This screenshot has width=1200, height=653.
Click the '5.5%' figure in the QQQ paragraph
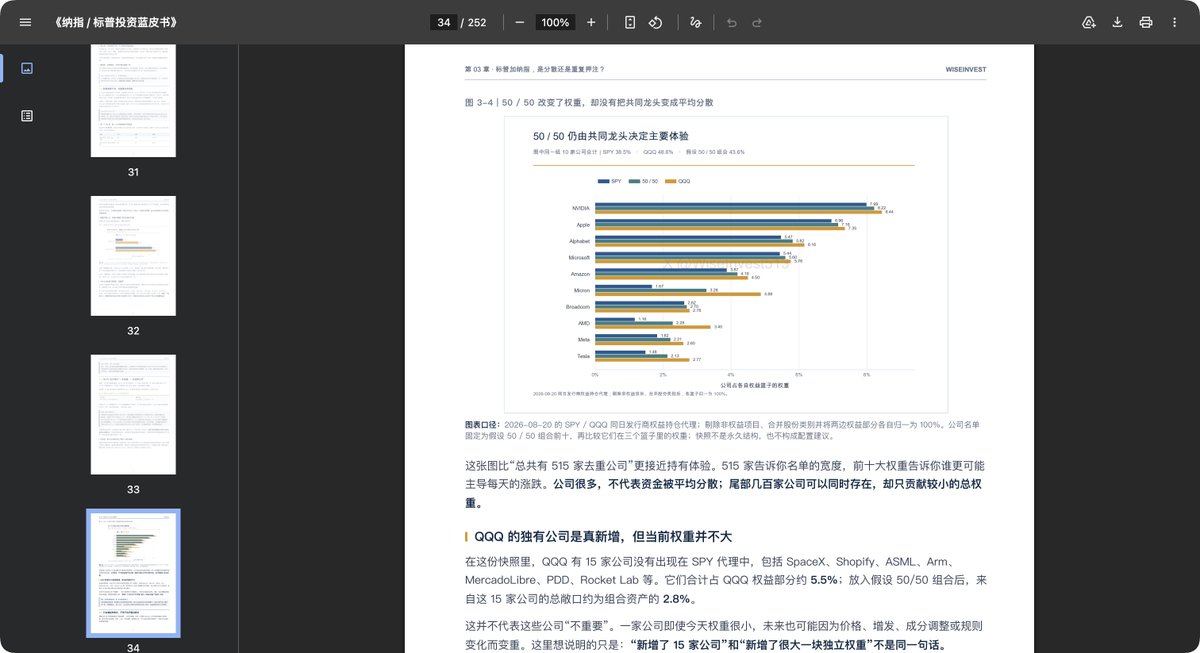point(824,580)
